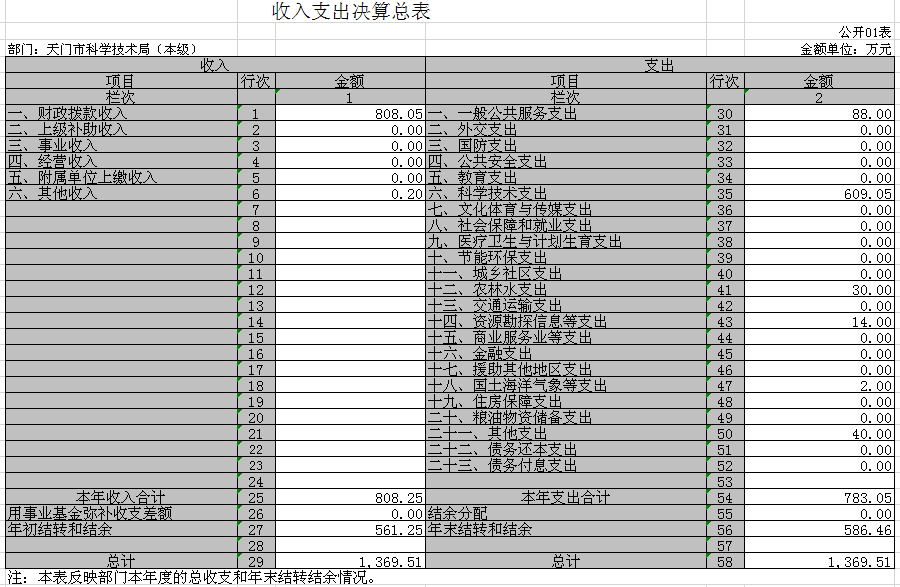900x587 pixels.
Task: Click the 年初结转和结余 cell
Action: tap(122, 530)
